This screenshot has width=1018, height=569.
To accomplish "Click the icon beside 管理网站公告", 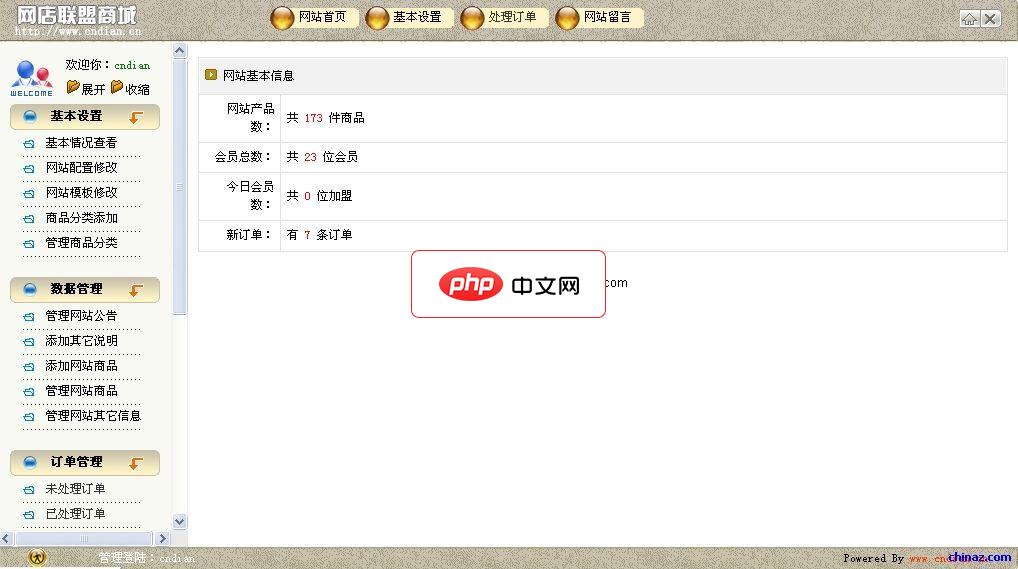I will pos(29,317).
